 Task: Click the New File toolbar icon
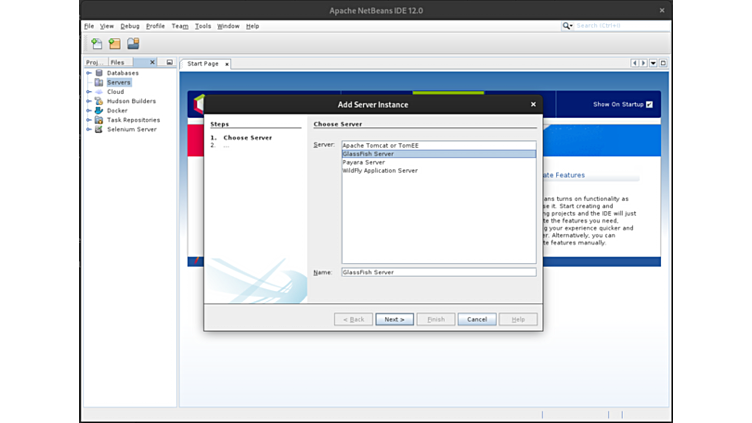coord(96,44)
